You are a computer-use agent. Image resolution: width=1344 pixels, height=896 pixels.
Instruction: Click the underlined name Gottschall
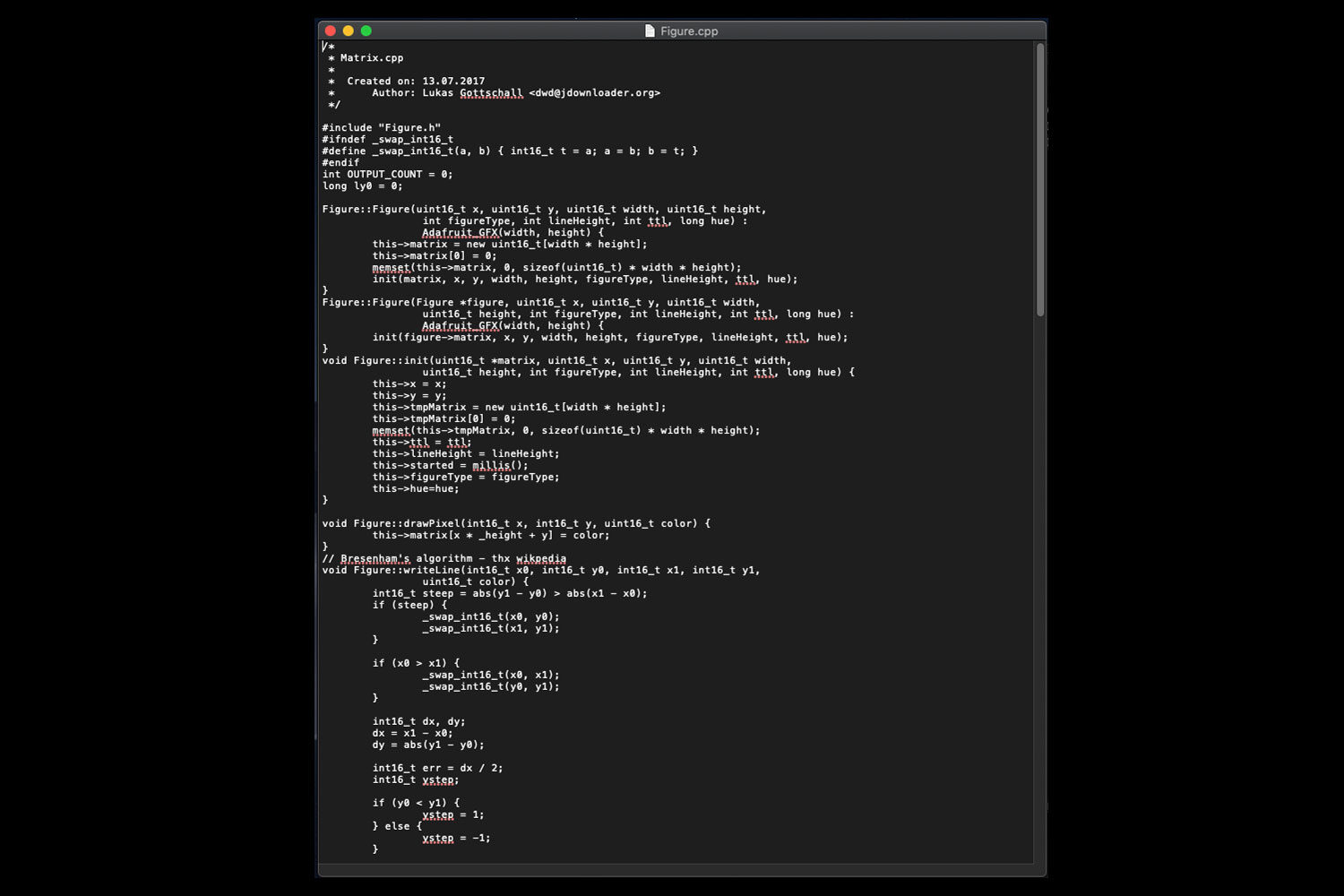(491, 93)
